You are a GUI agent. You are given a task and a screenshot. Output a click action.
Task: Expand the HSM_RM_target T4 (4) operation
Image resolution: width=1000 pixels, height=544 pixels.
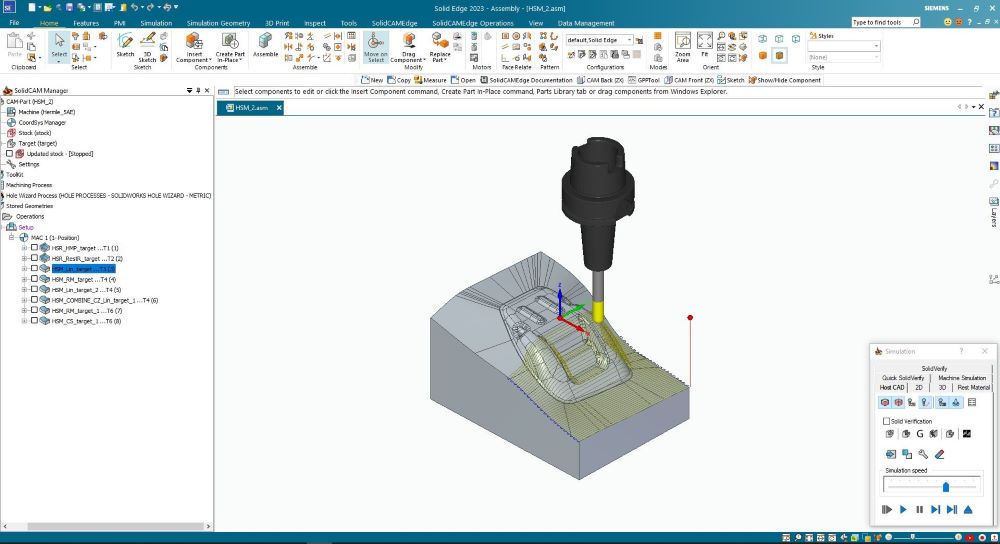[24, 279]
